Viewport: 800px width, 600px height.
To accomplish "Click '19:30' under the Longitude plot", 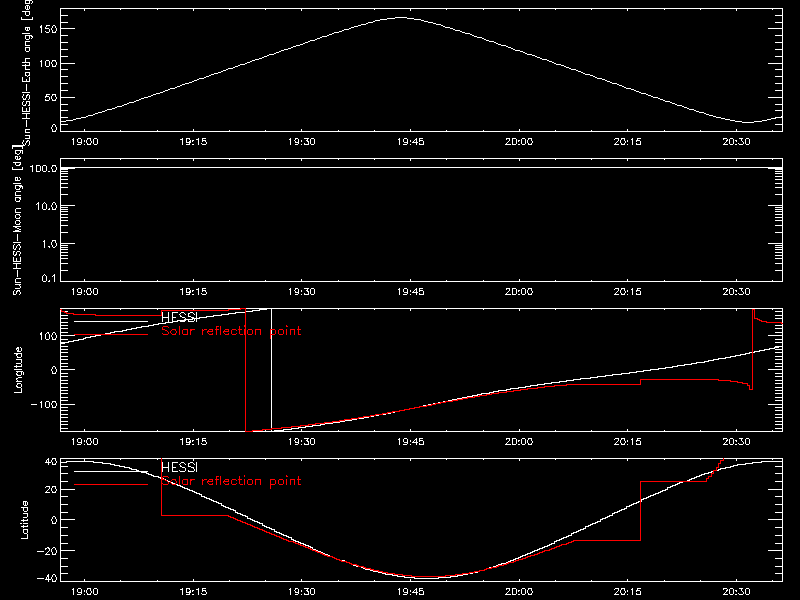I will (302, 442).
